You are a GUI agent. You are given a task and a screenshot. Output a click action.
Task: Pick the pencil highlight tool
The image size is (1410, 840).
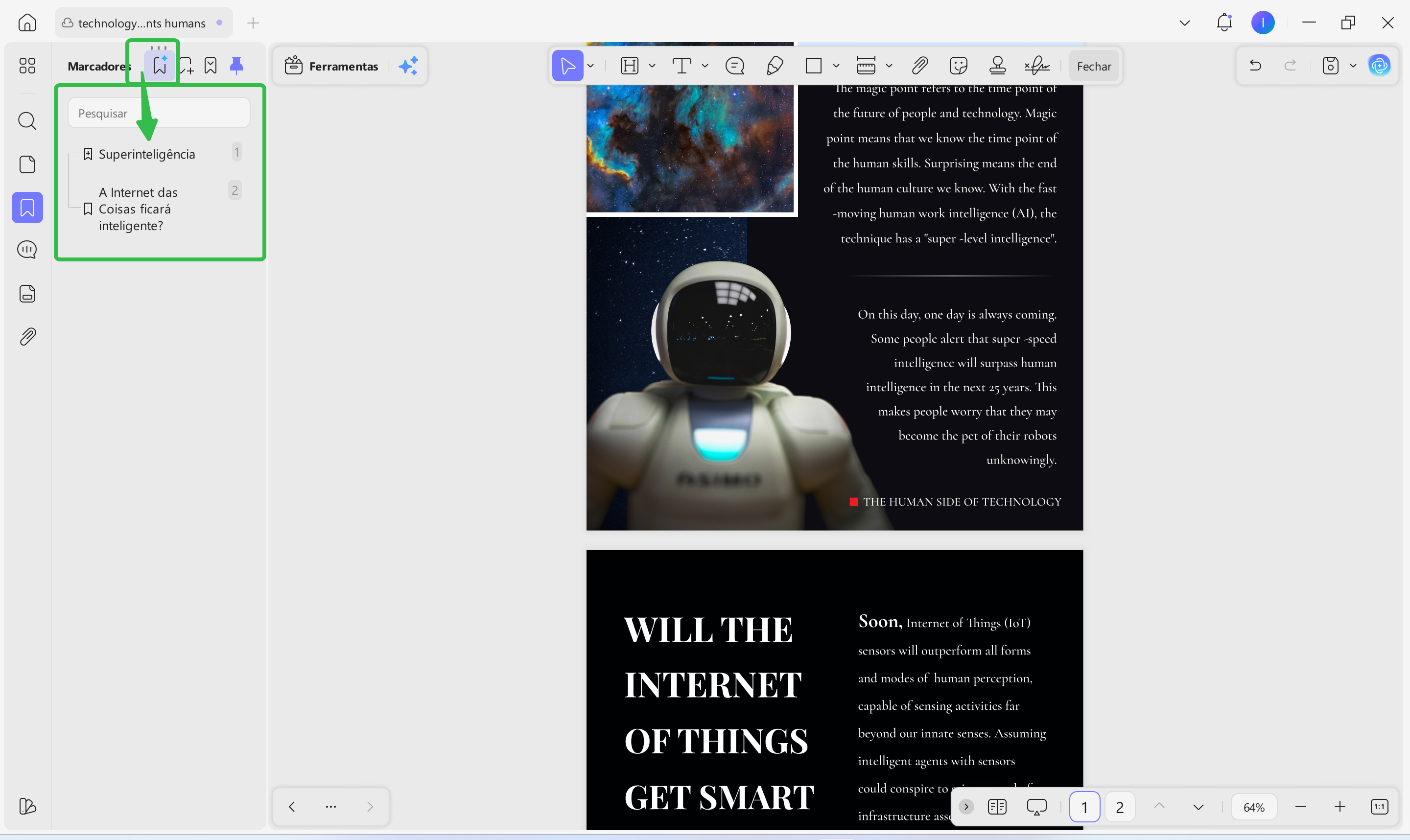[775, 66]
